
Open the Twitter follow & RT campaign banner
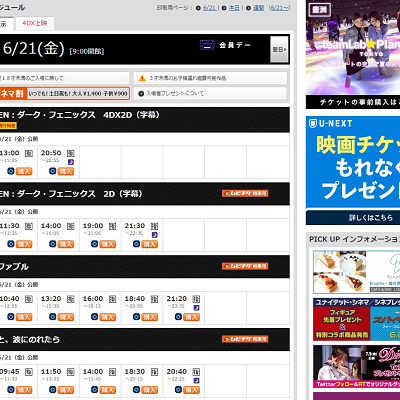coord(356,367)
